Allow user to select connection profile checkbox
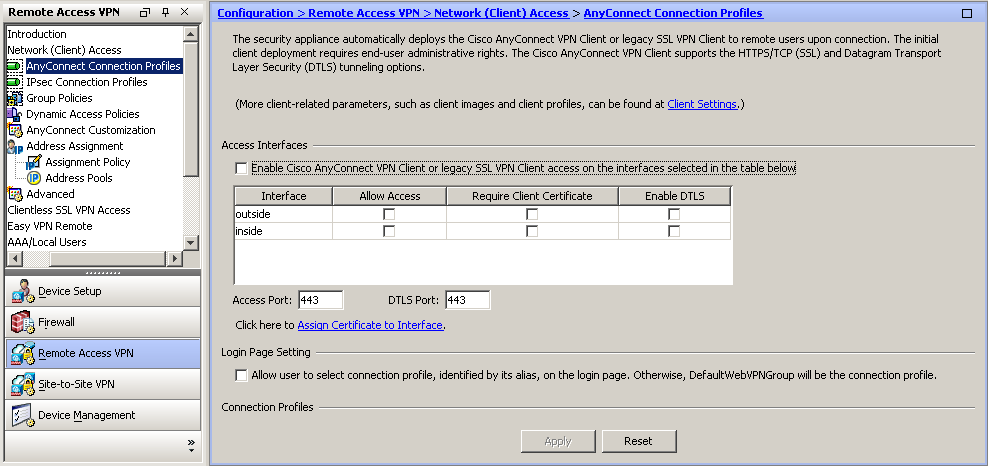Screen dimensions: 988x466 pos(241,375)
